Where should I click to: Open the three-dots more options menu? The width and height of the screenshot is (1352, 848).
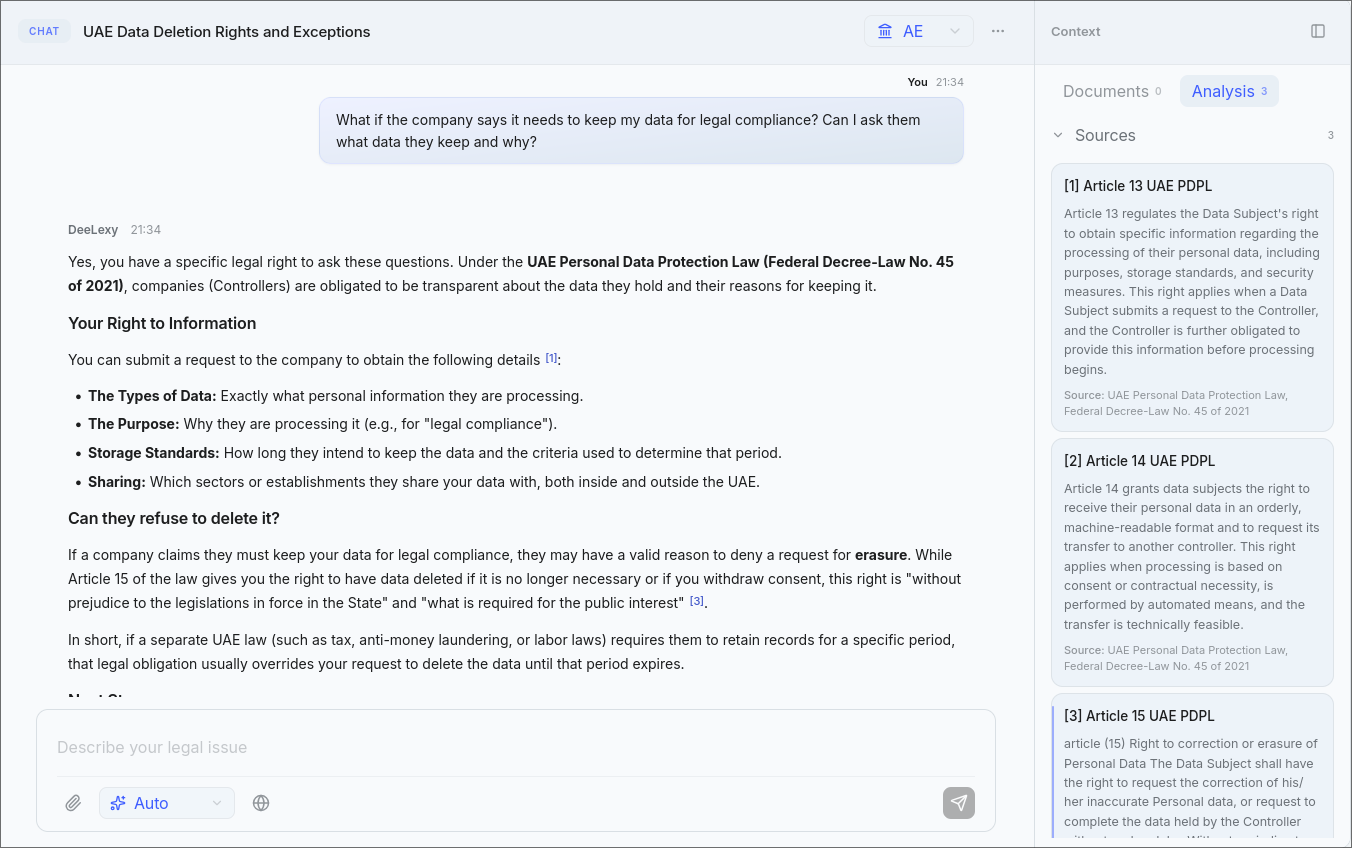998,31
